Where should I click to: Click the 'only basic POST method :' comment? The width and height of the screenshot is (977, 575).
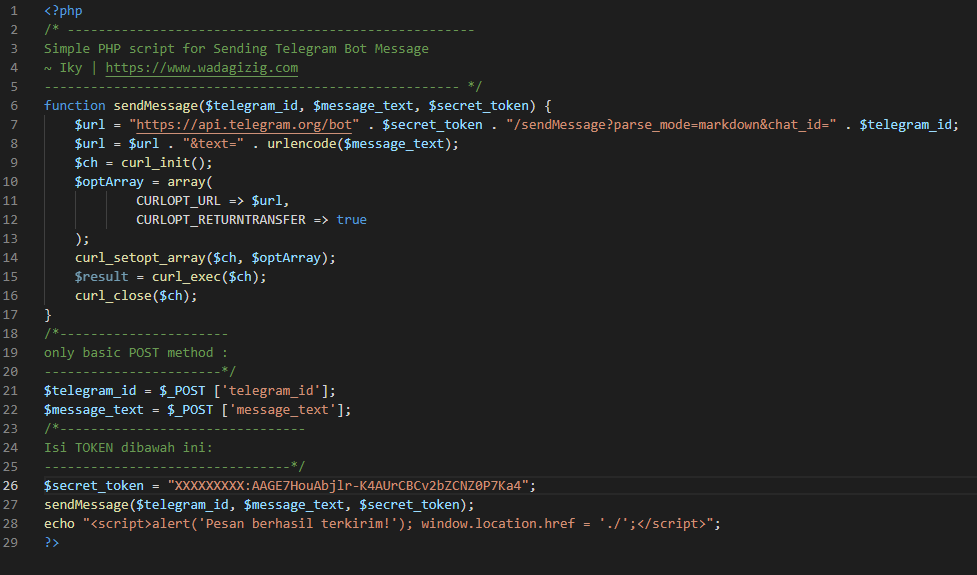tap(136, 353)
